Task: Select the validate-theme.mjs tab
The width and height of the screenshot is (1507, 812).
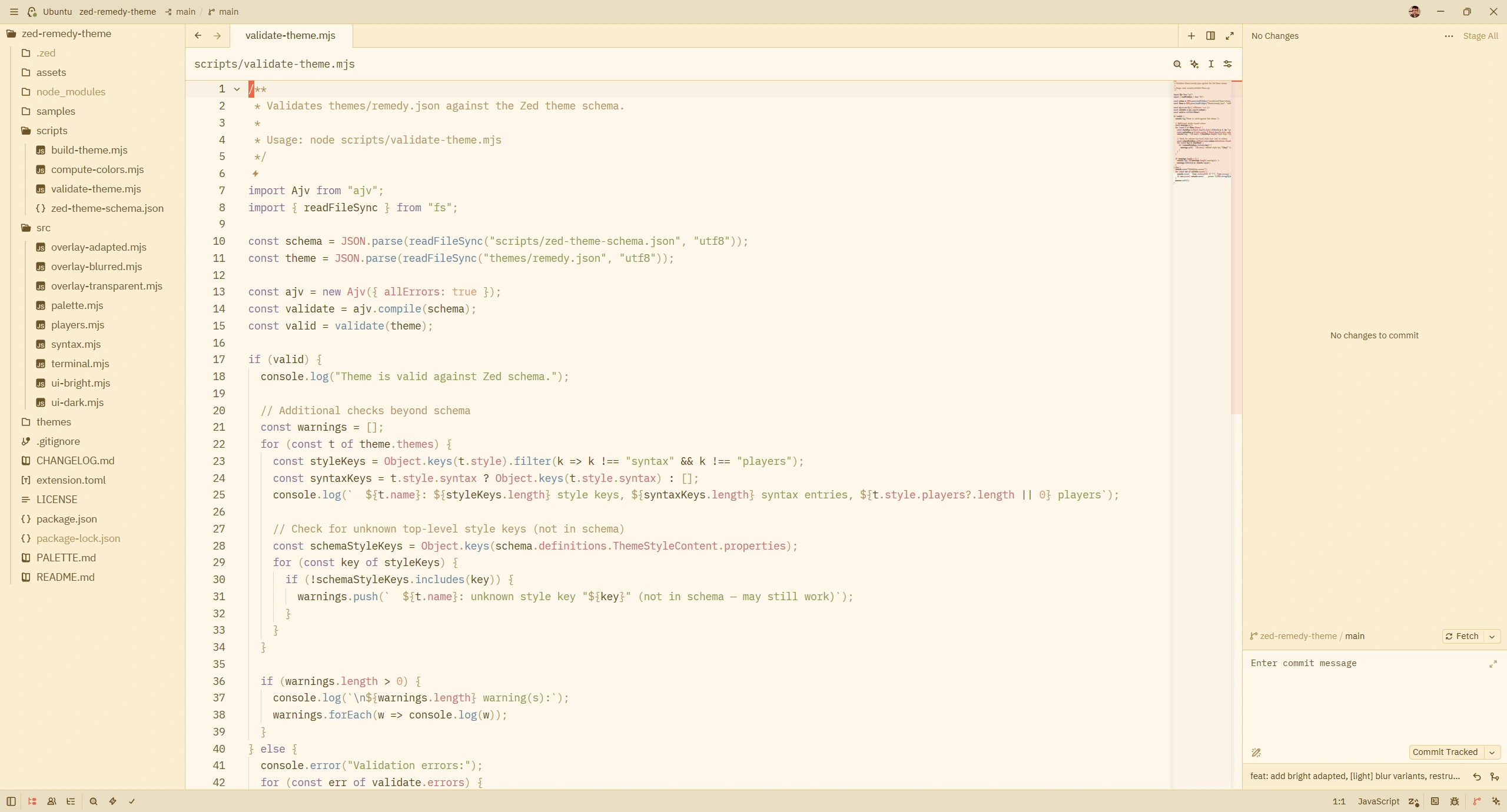Action: 291,36
